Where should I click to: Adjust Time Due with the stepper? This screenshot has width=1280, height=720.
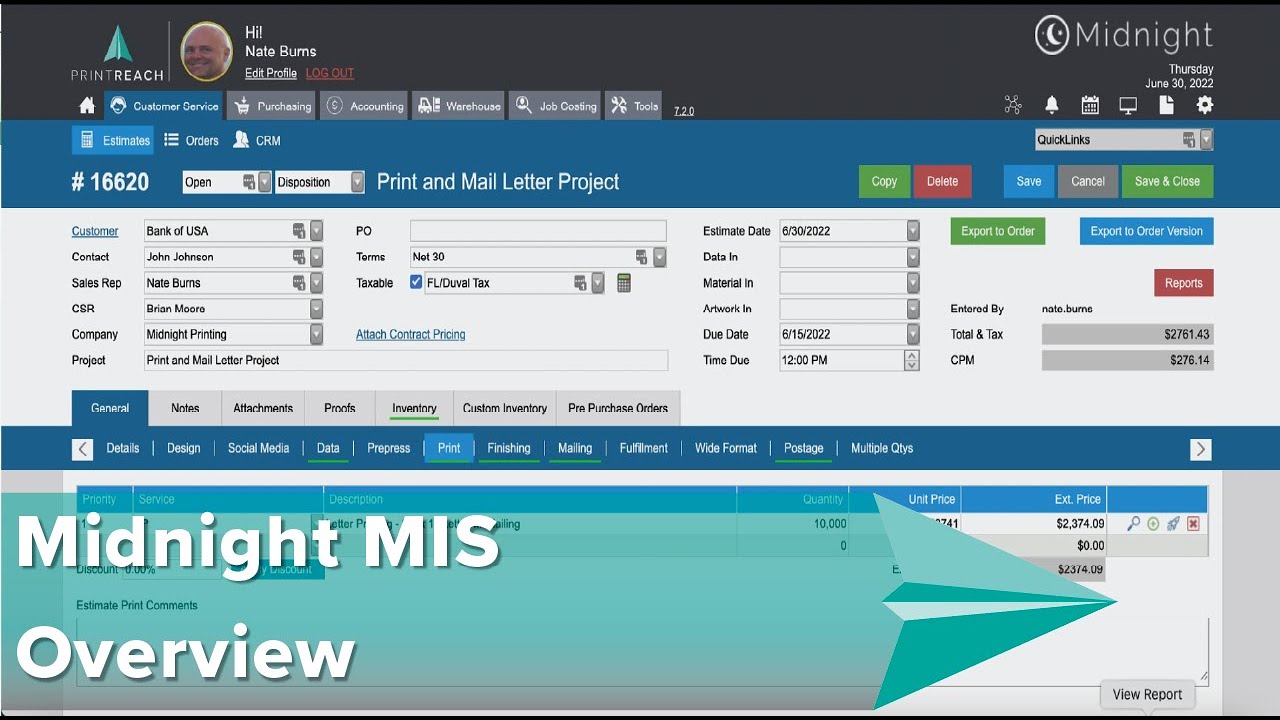coord(911,360)
